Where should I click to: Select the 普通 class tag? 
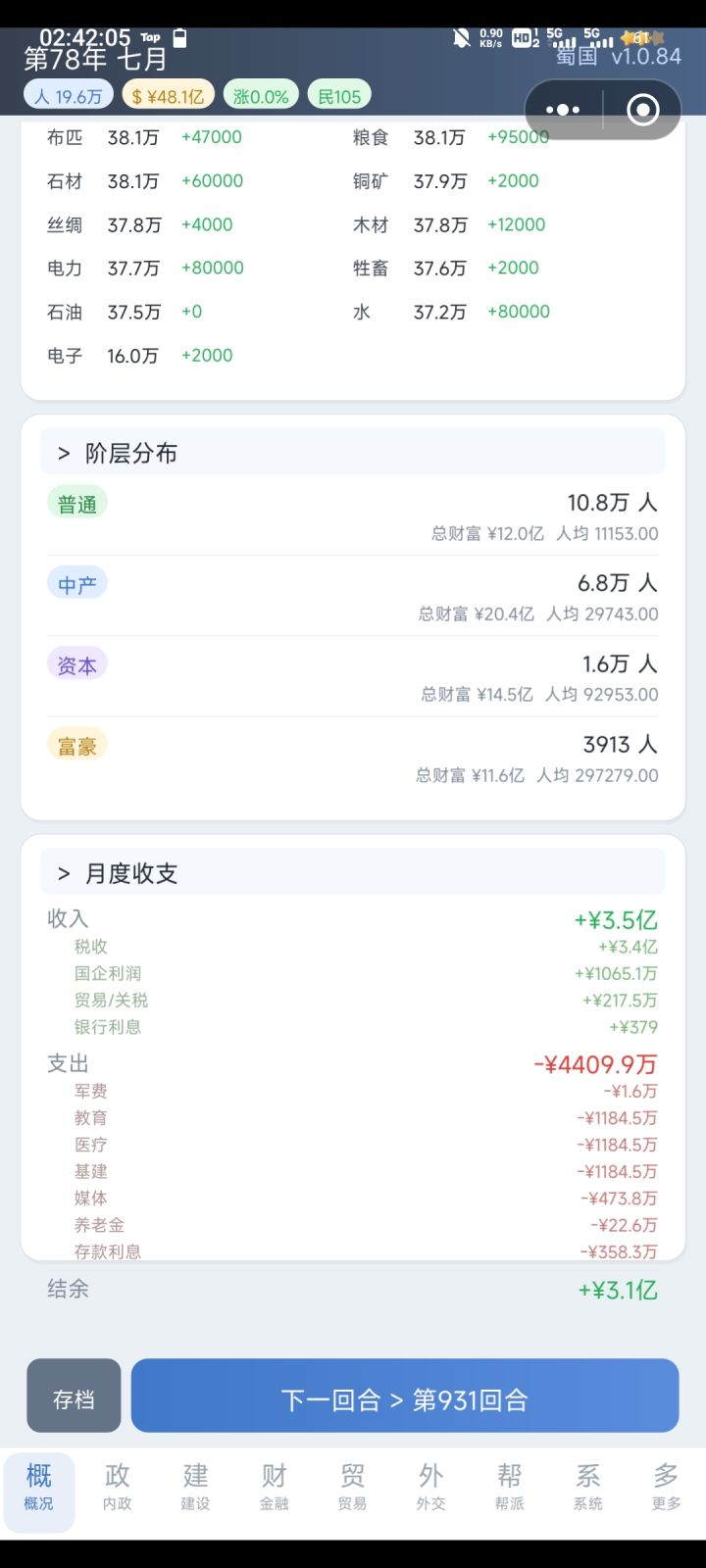pos(77,504)
